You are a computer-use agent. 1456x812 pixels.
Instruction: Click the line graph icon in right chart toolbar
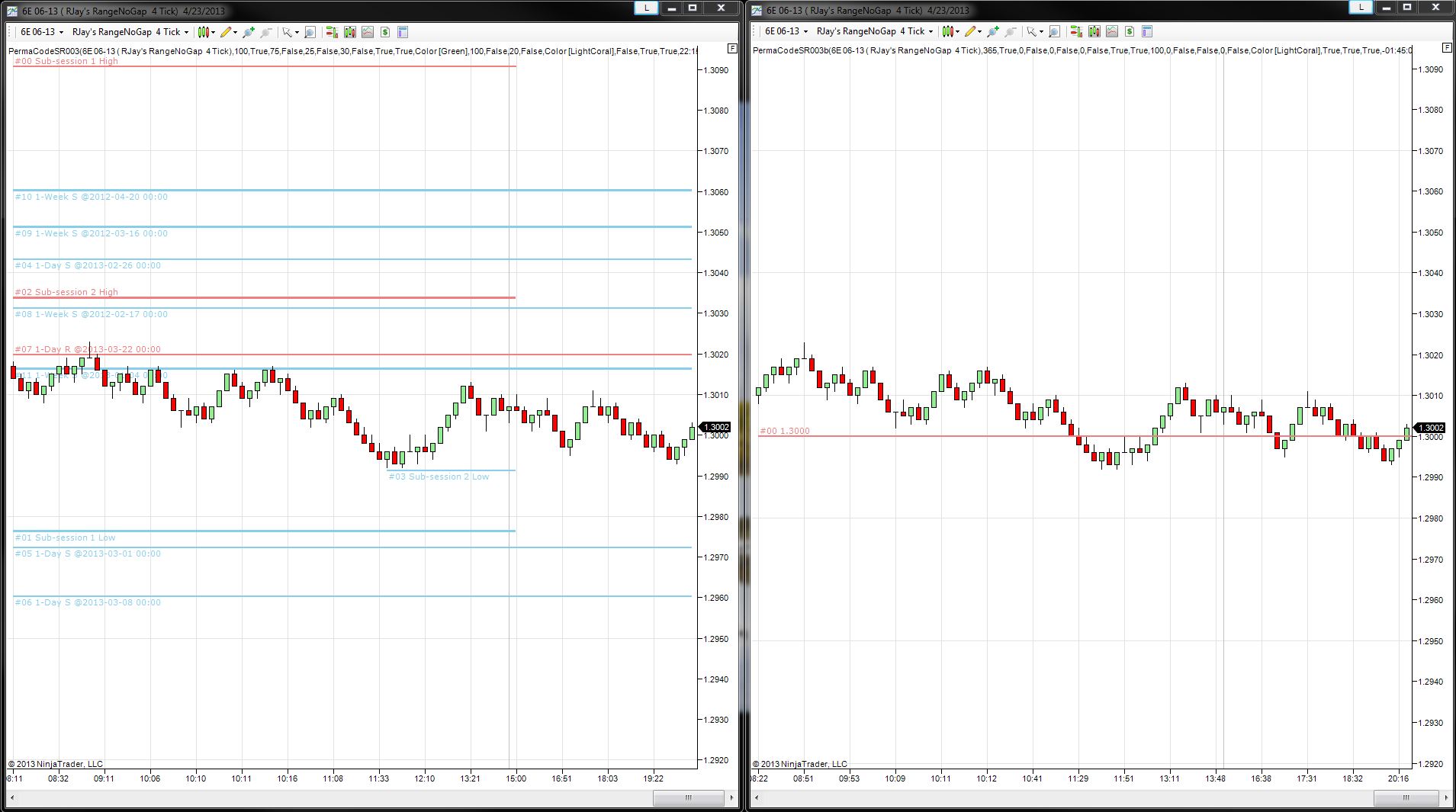point(1112,31)
